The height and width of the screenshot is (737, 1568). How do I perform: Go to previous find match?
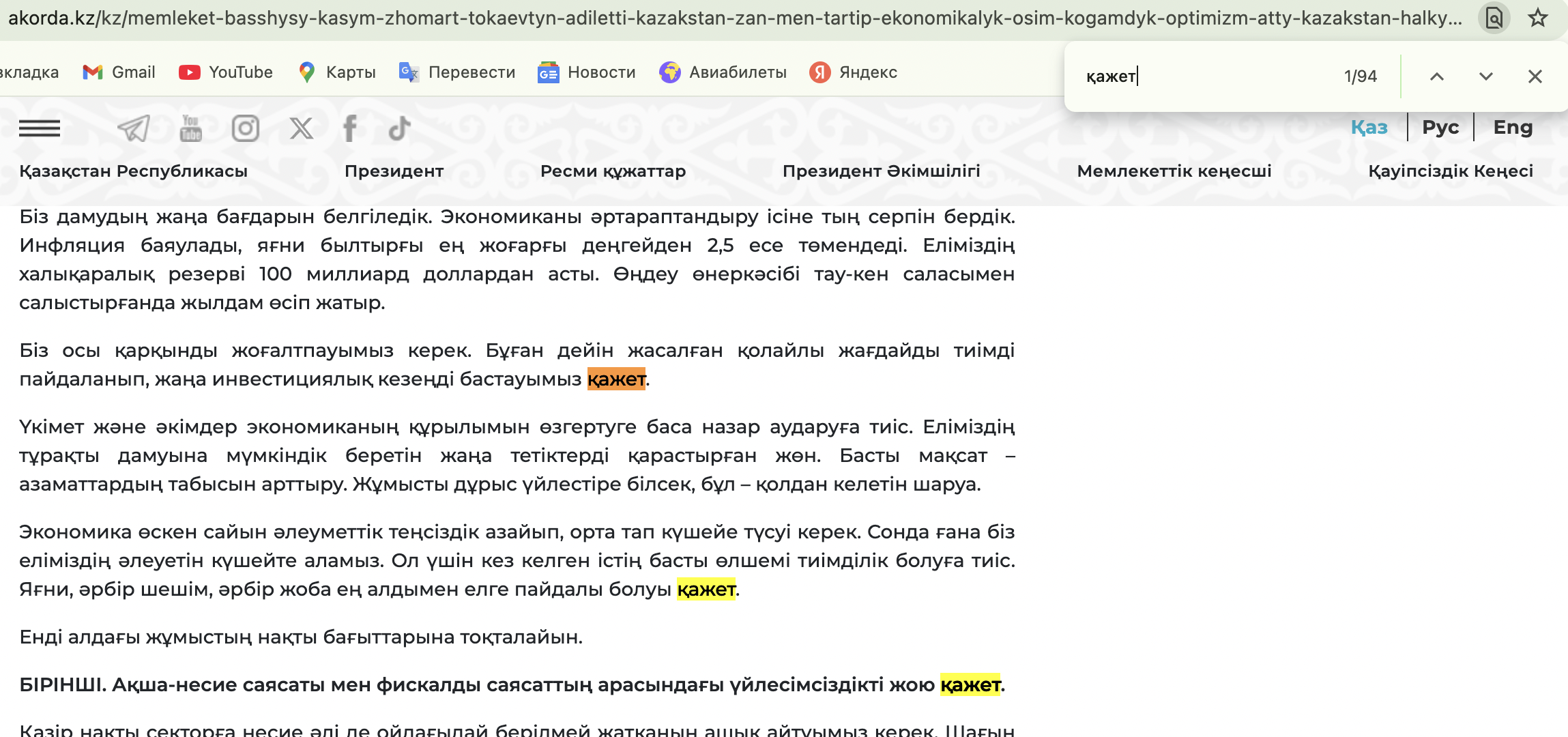[1437, 76]
